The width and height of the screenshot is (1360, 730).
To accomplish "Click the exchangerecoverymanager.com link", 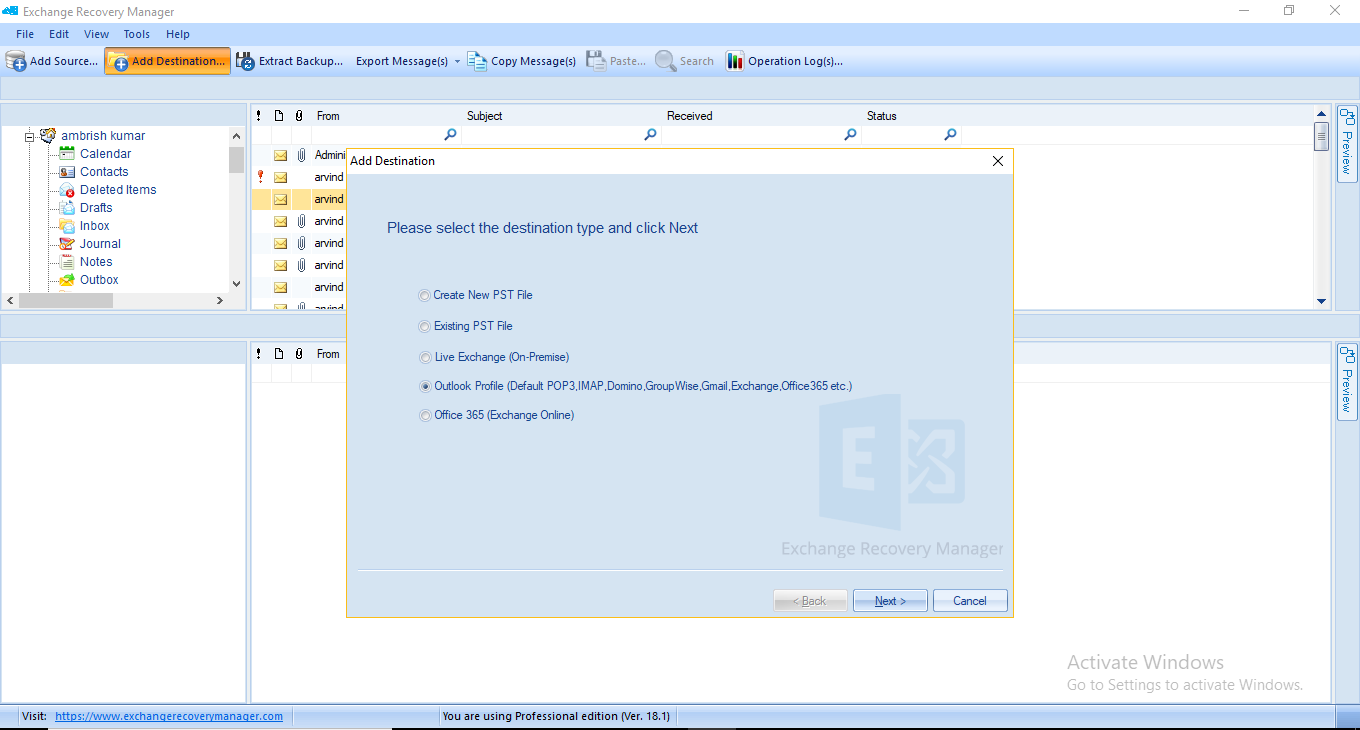I will [169, 716].
